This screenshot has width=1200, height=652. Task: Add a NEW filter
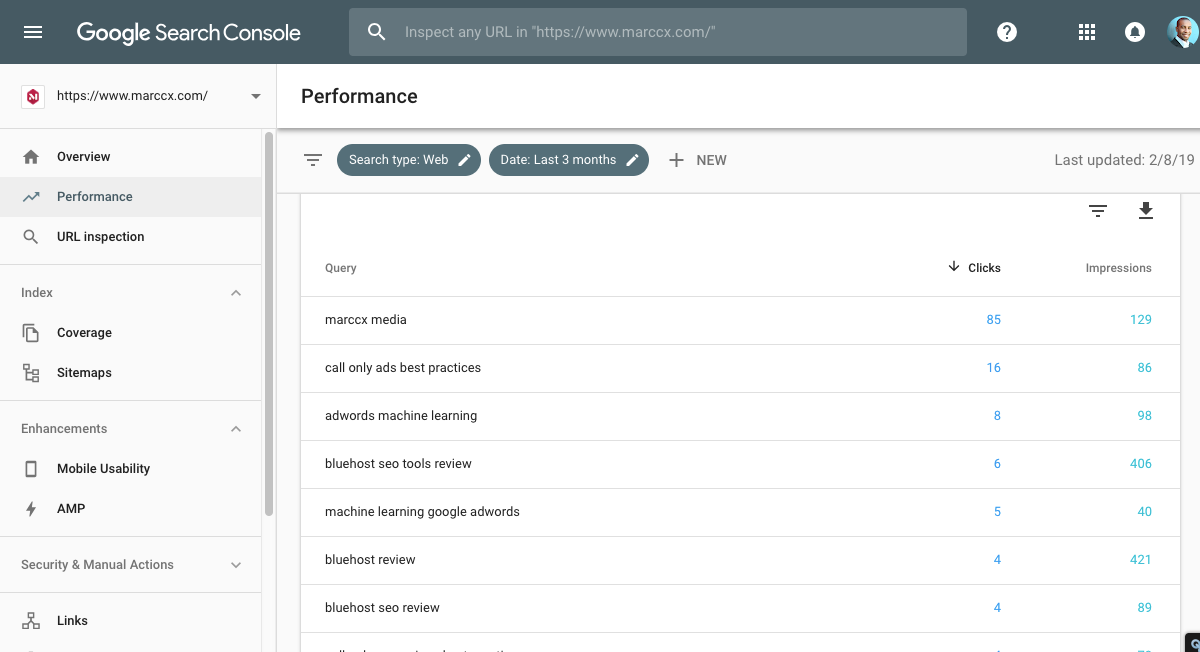coord(697,160)
